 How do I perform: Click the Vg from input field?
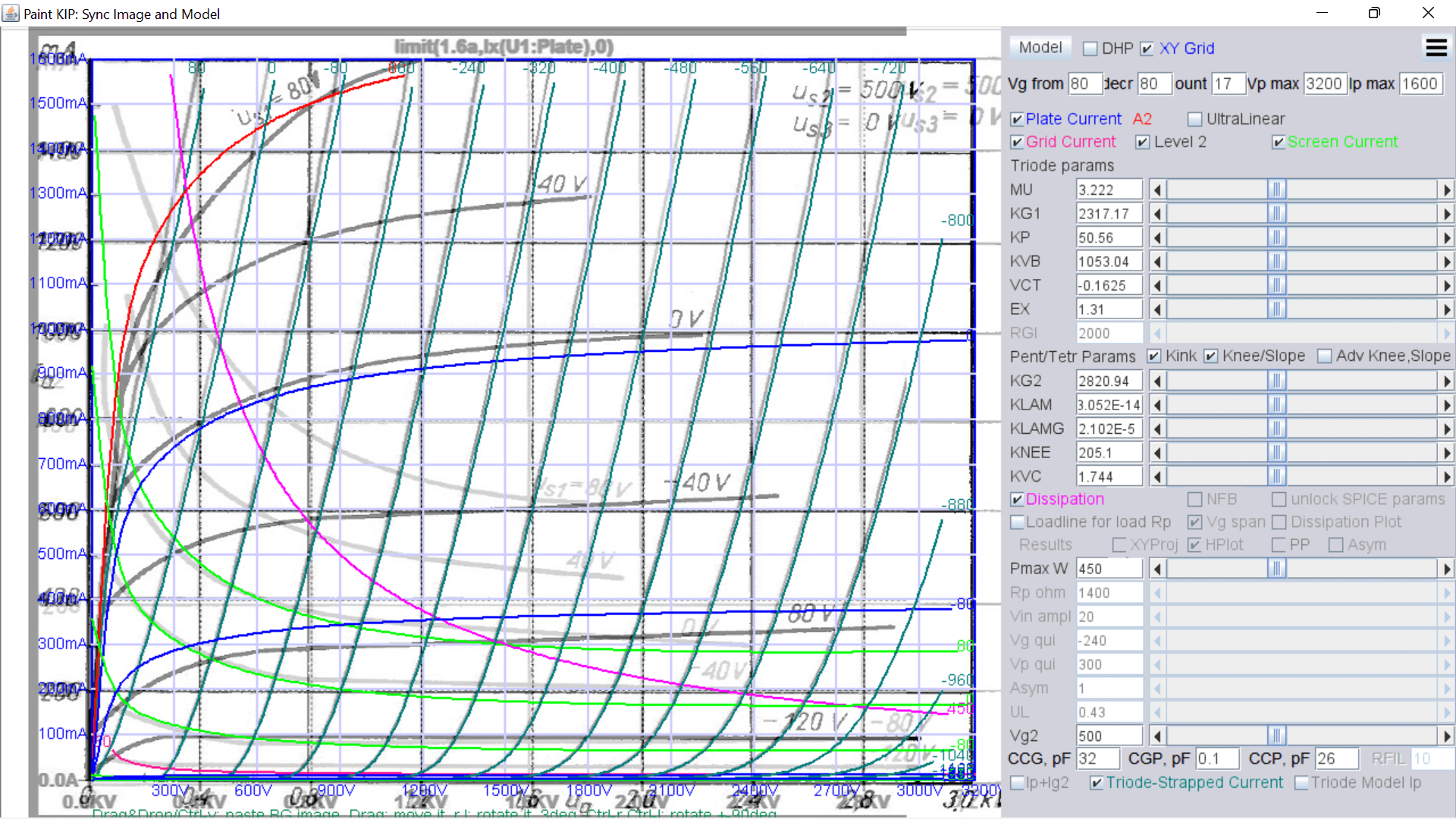tap(1084, 84)
